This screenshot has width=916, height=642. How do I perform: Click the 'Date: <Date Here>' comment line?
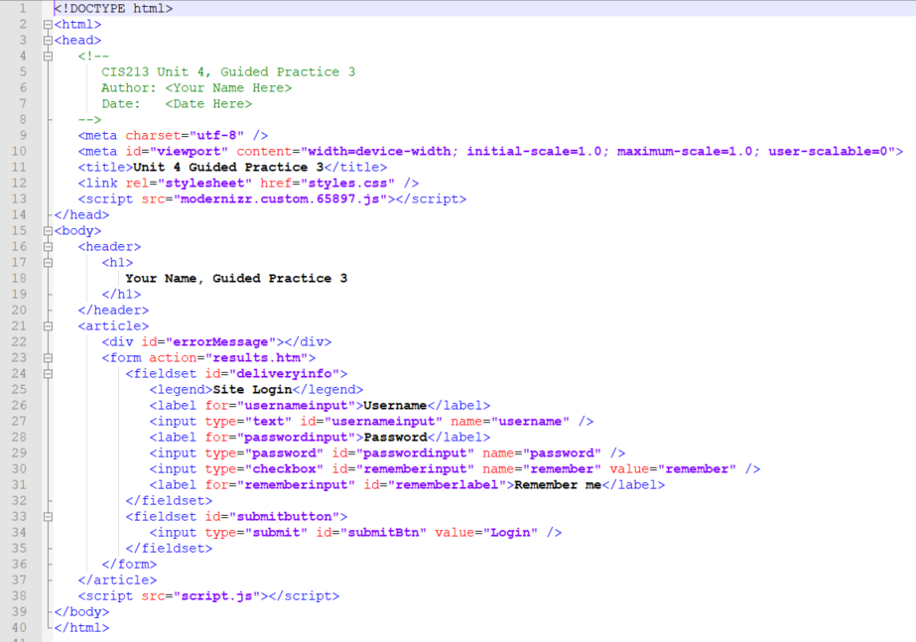pos(177,103)
